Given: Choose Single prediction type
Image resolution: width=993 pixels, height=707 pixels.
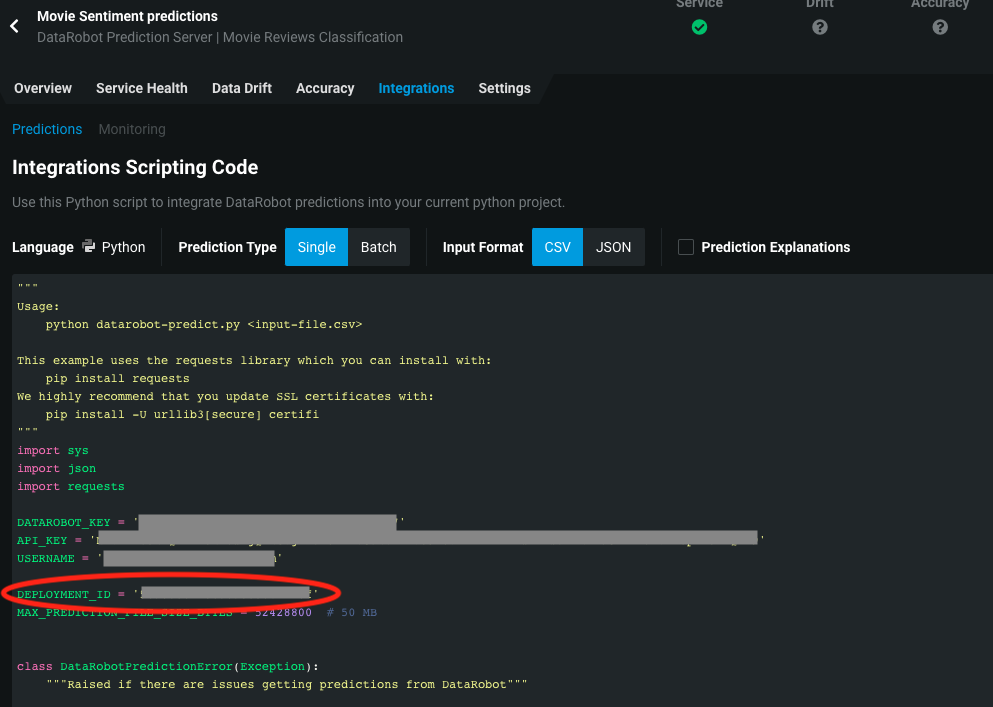Looking at the screenshot, I should [x=316, y=247].
